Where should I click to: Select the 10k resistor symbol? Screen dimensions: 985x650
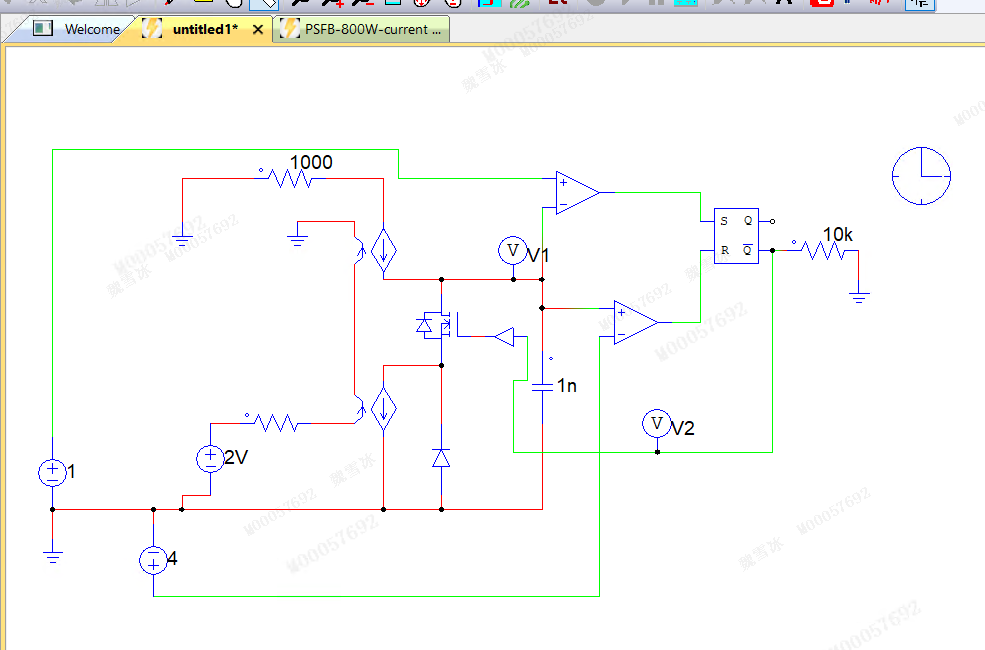(x=824, y=251)
